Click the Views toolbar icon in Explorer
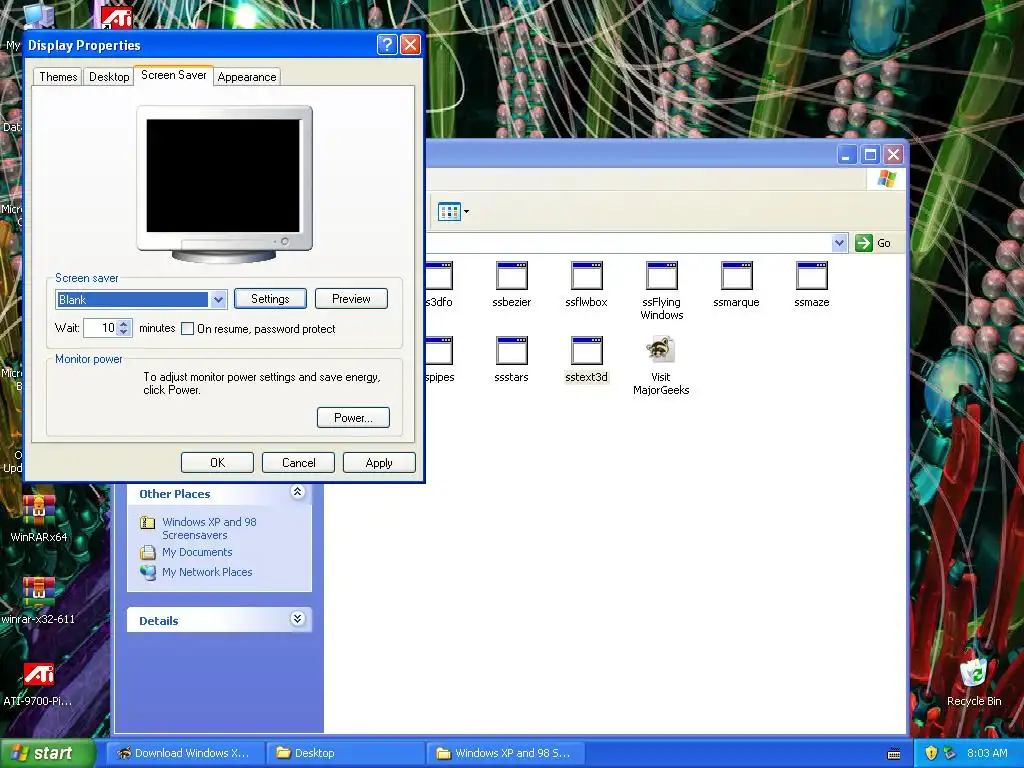The height and width of the screenshot is (768, 1024). 449,212
